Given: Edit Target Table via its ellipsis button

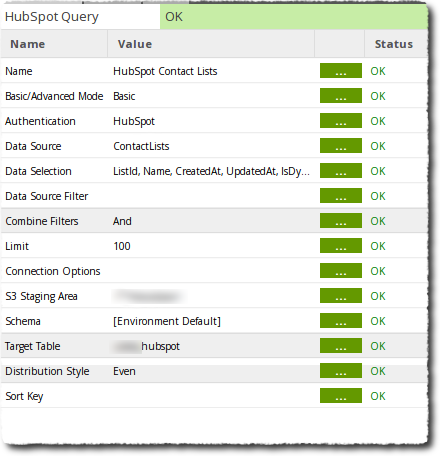Looking at the screenshot, I should pyautogui.click(x=341, y=346).
